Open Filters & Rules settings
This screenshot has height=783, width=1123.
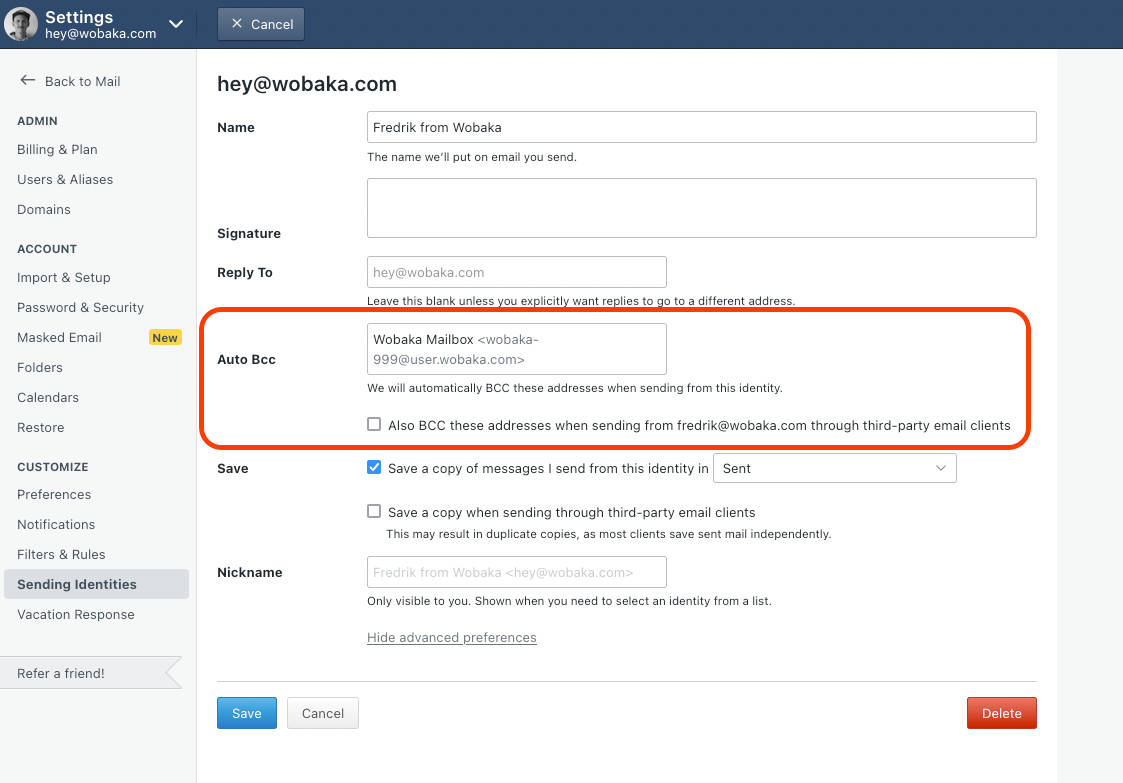61,554
